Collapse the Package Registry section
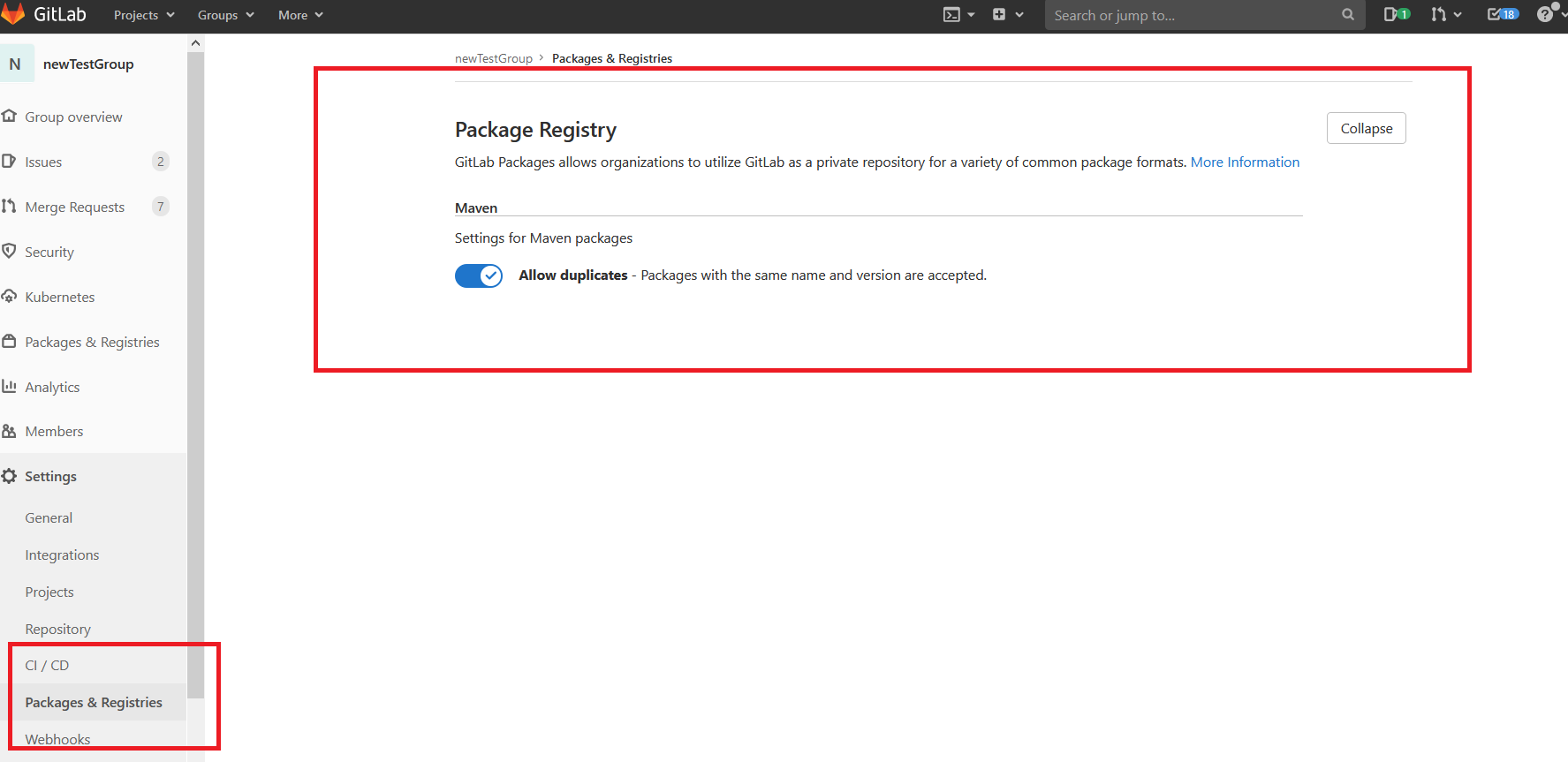The width and height of the screenshot is (1568, 762). [x=1366, y=128]
